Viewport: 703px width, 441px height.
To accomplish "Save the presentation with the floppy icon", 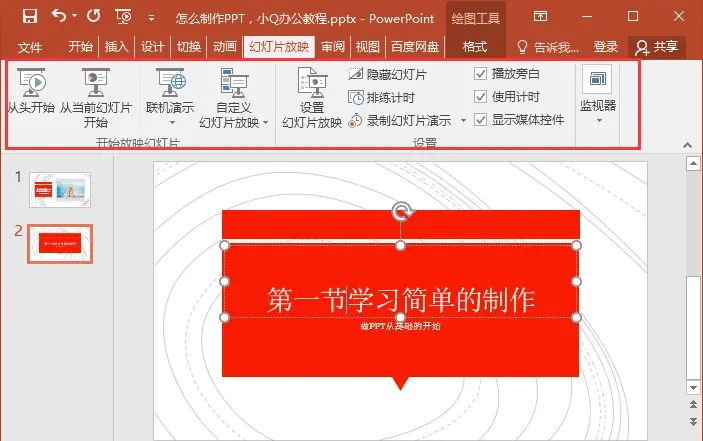I will pyautogui.click(x=30, y=16).
